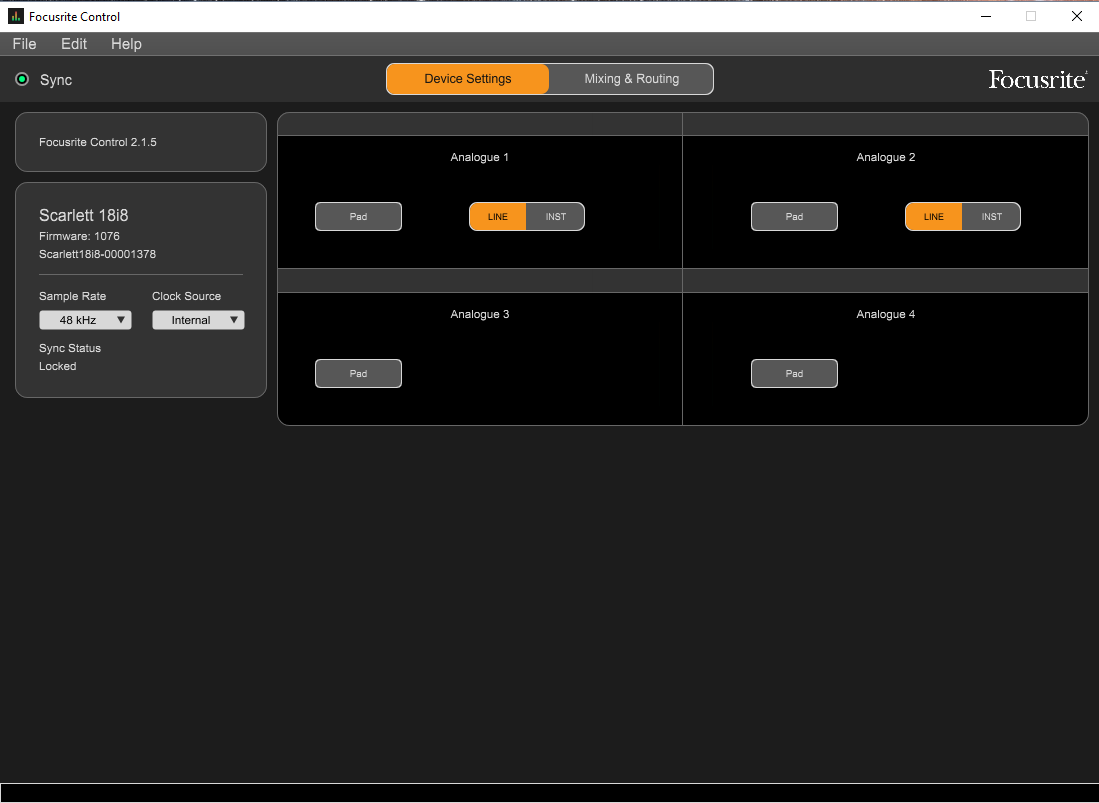The image size is (1099, 803).
Task: Click the Analogue 2 heading
Action: click(886, 158)
